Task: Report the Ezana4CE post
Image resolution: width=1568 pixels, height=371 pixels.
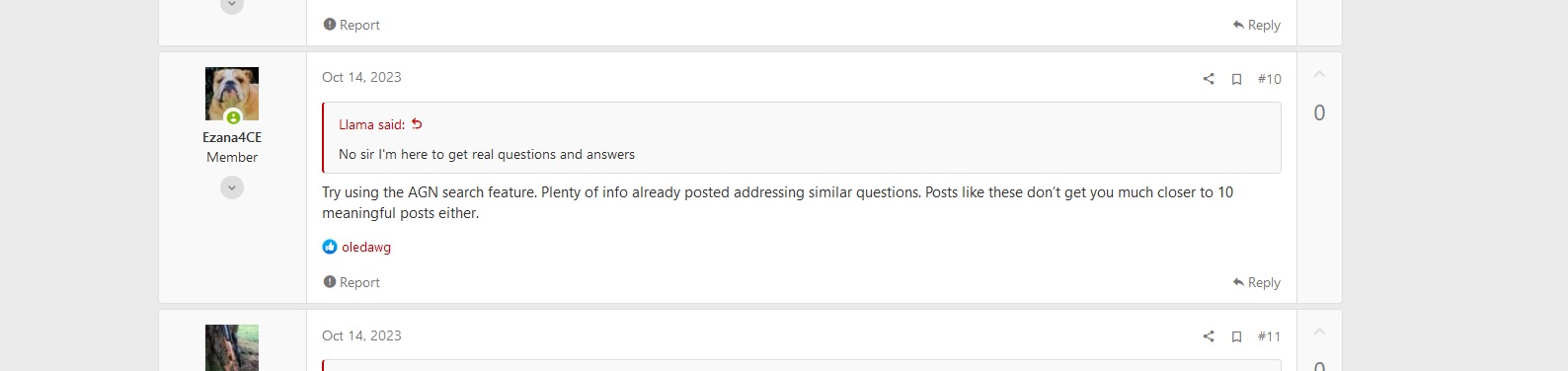Action: 352,282
